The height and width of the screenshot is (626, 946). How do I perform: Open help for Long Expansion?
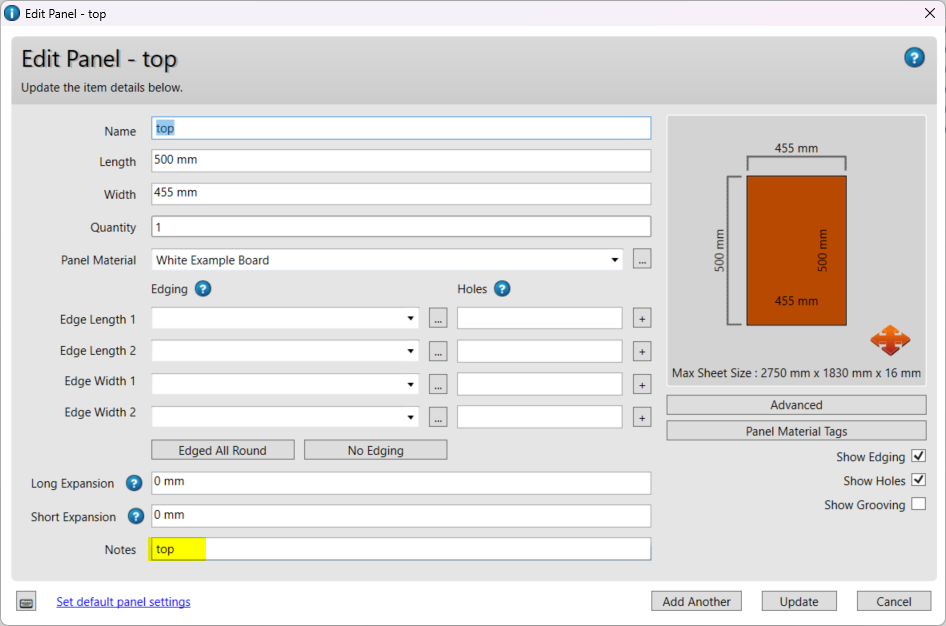tap(134, 484)
